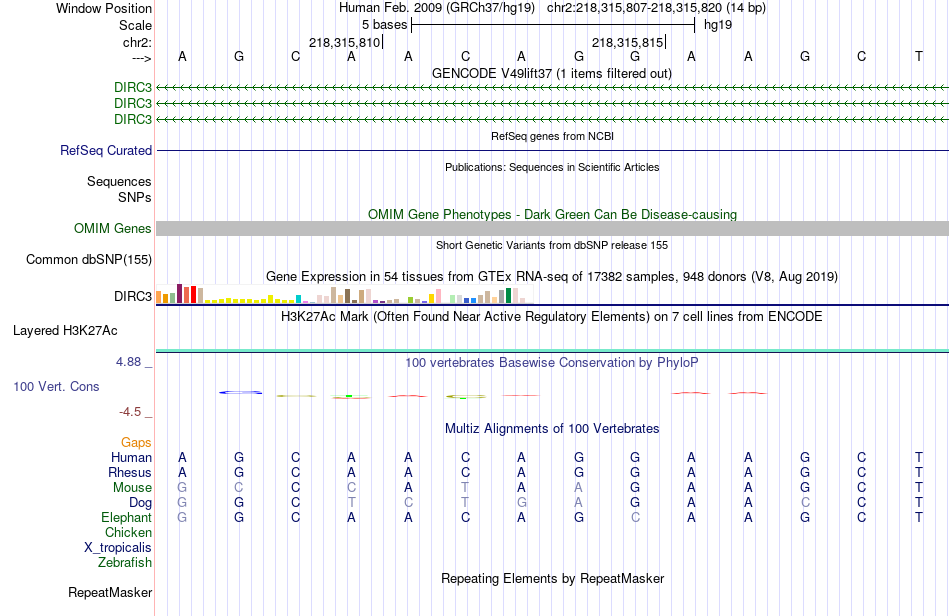Click the 'Multiz Alignments of 100 Vertebrates' title
The image size is (950, 616).
(x=552, y=428)
